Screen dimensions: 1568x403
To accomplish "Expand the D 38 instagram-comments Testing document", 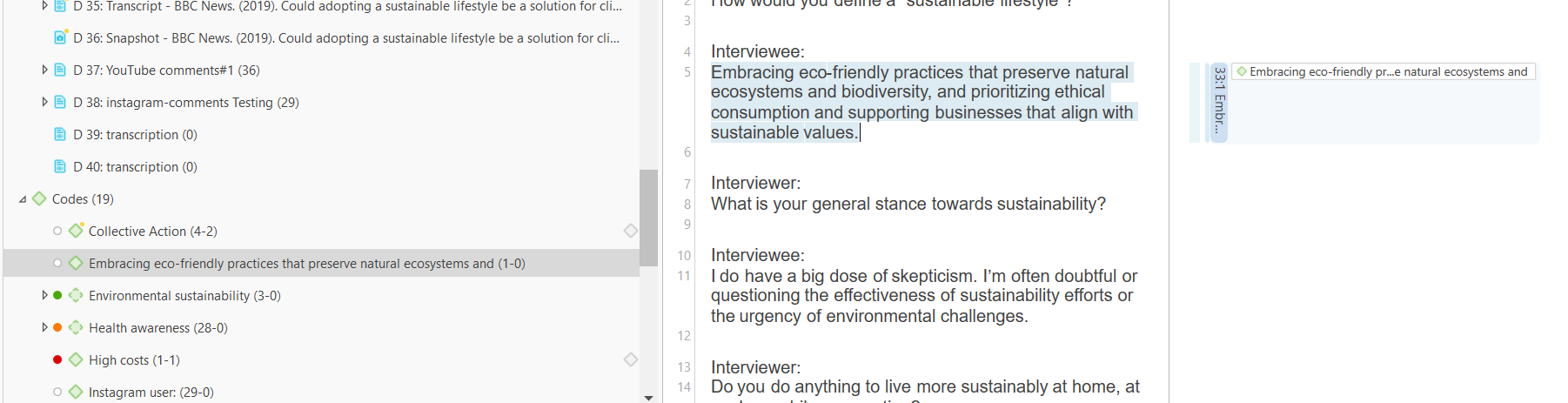I will [x=44, y=102].
